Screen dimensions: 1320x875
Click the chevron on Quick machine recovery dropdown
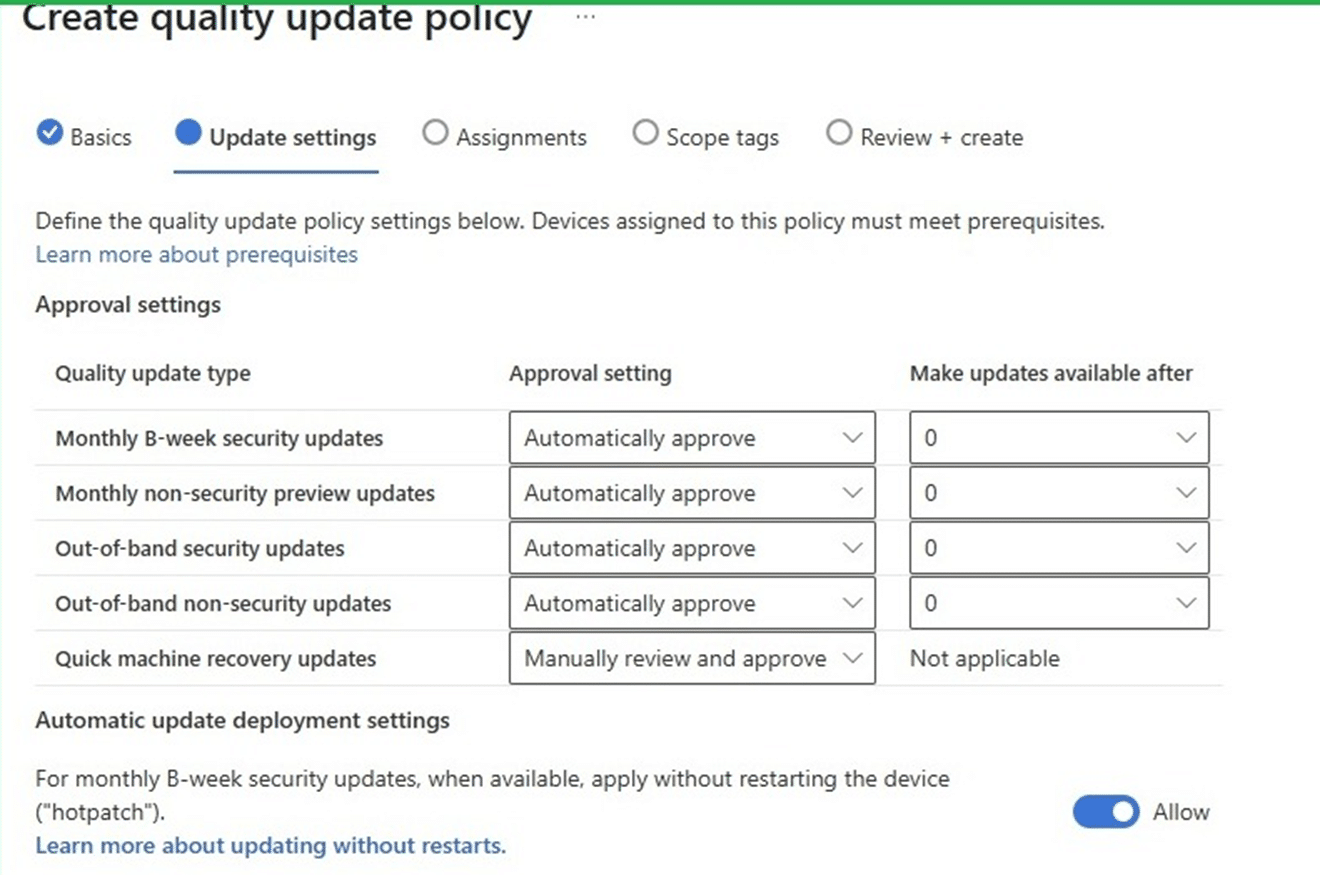pyautogui.click(x=854, y=658)
